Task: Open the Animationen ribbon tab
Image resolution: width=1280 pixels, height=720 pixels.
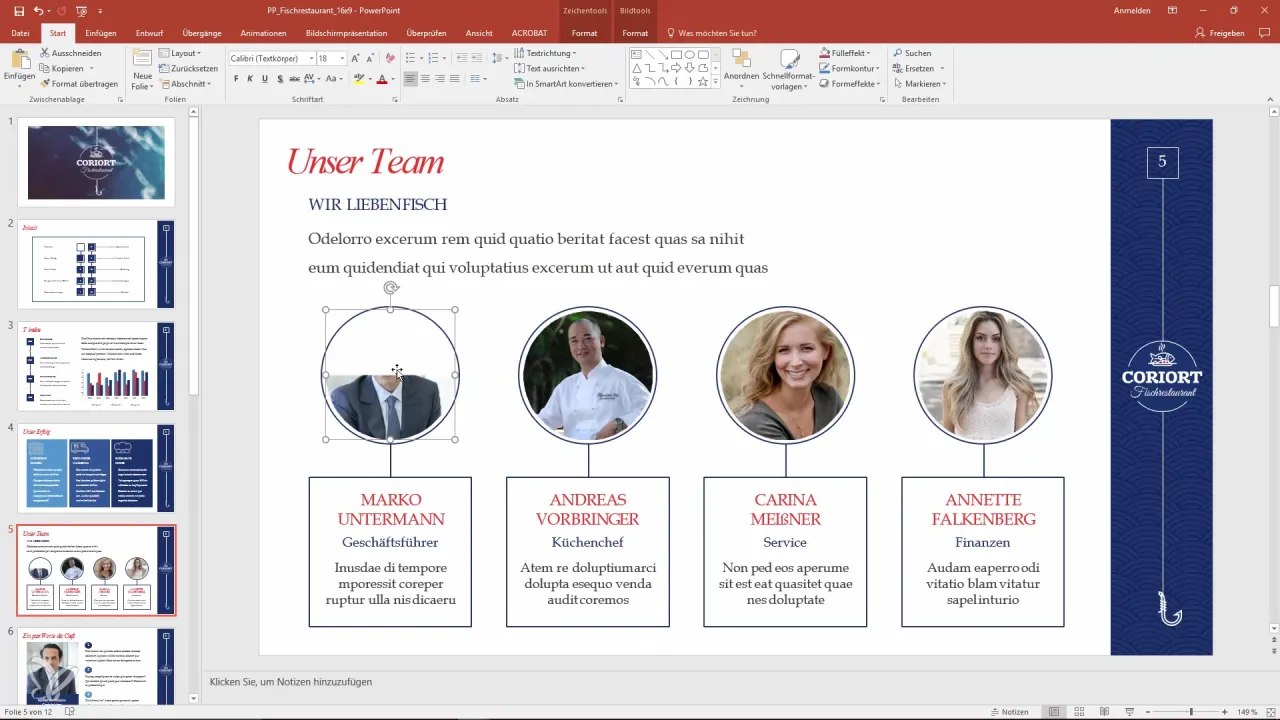Action: coord(263,33)
